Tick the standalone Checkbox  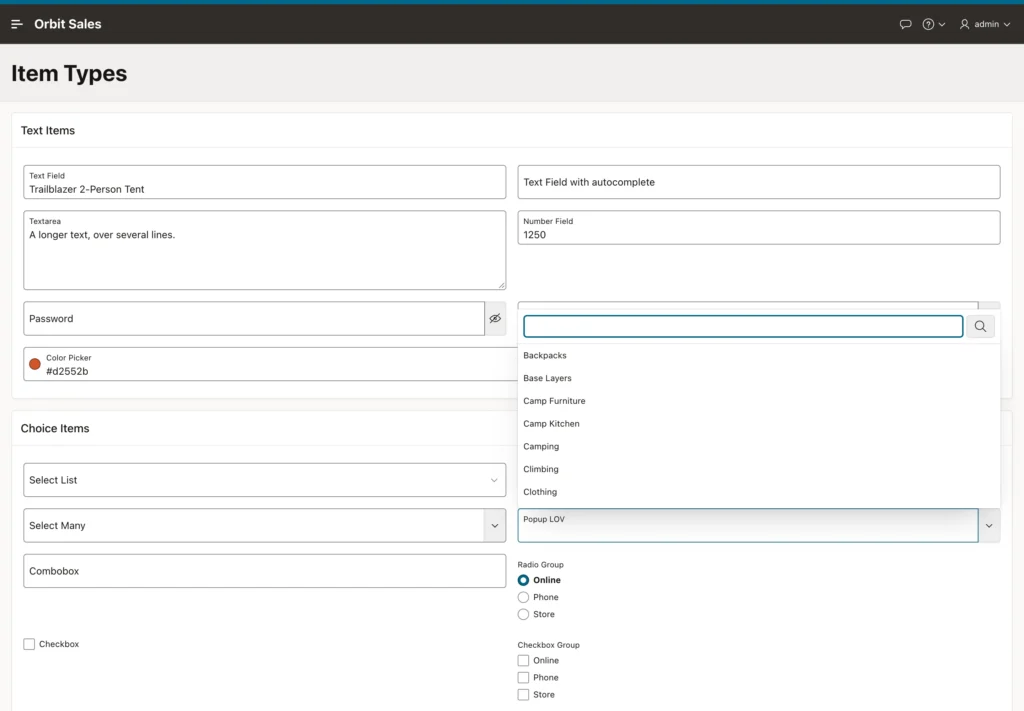(29, 644)
